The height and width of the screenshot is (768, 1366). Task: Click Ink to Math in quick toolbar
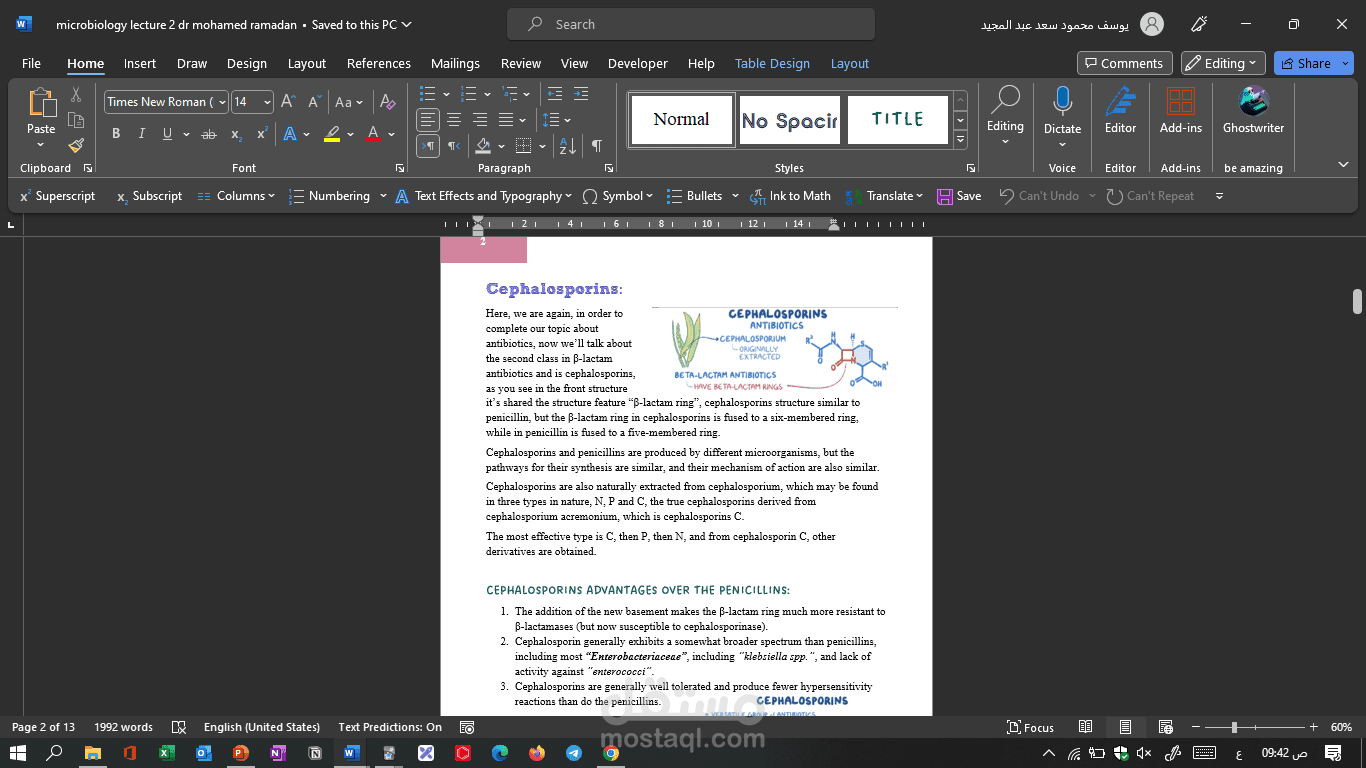790,196
